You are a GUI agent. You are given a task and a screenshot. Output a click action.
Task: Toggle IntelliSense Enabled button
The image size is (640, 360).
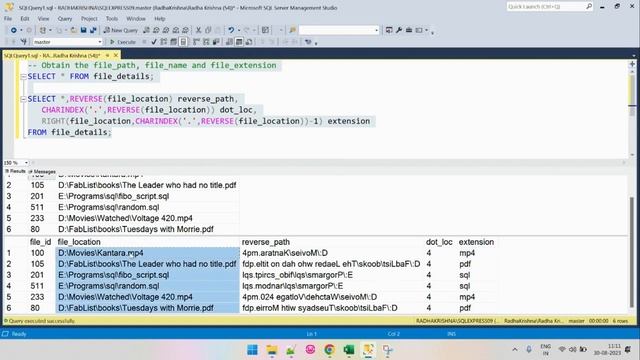(183, 42)
